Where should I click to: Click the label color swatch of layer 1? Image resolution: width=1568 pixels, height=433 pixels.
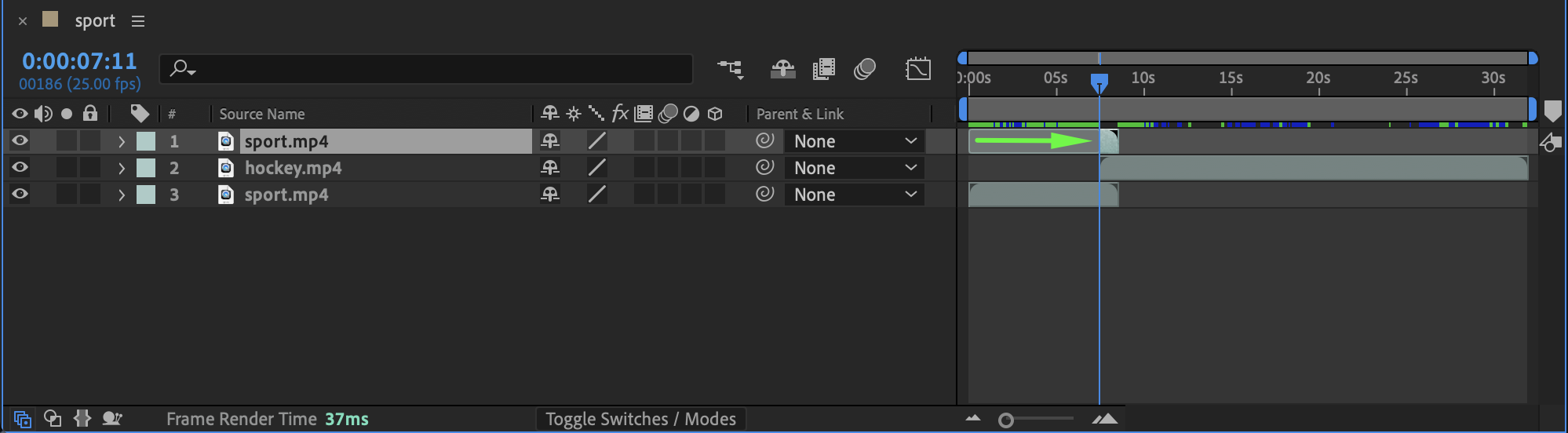click(x=146, y=141)
